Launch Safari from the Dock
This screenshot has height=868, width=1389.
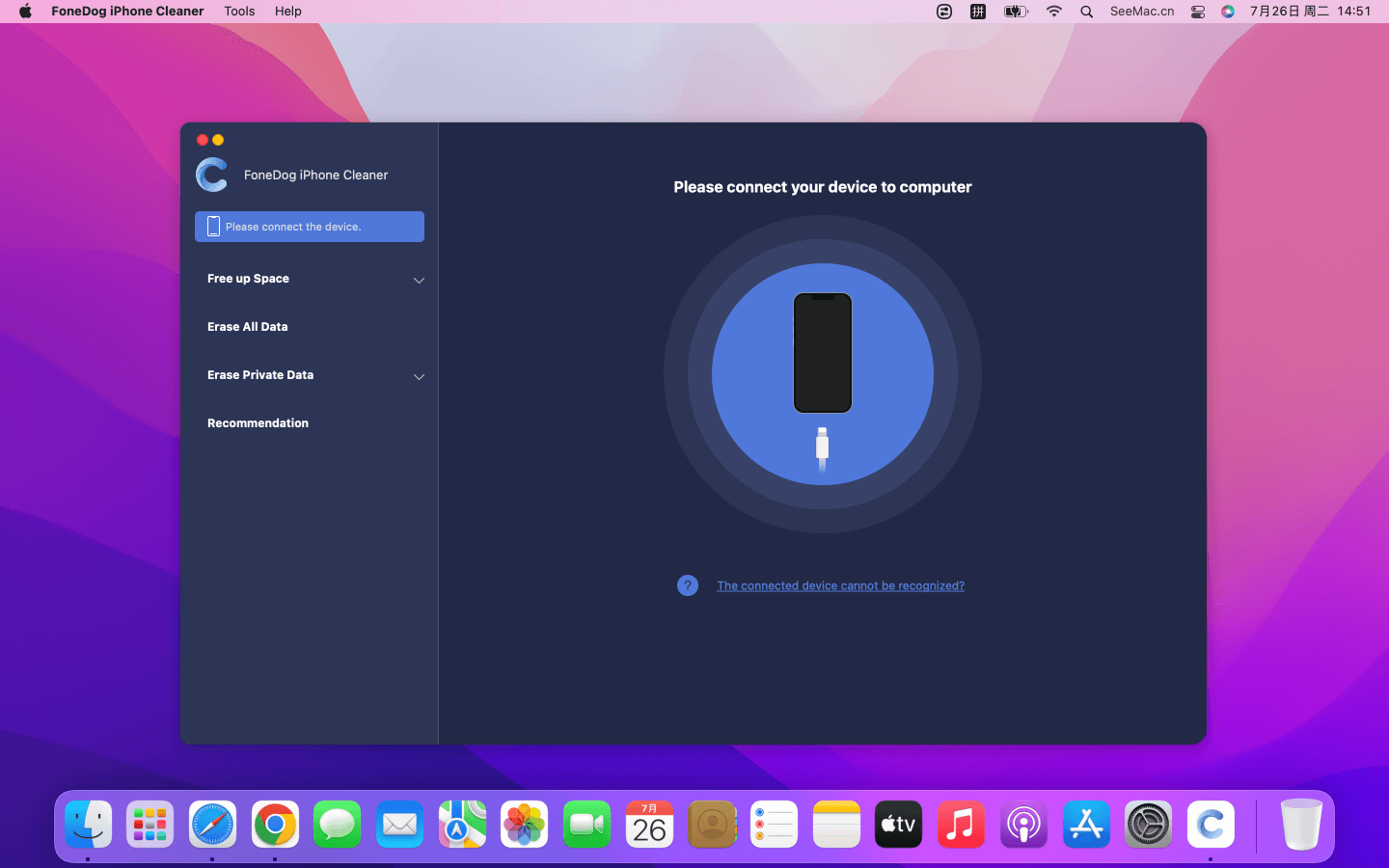pos(212,825)
